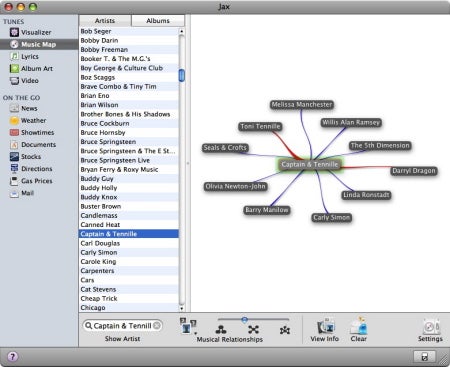Click the help question mark button
Image resolution: width=450 pixels, height=367 pixels.
pos(12,357)
